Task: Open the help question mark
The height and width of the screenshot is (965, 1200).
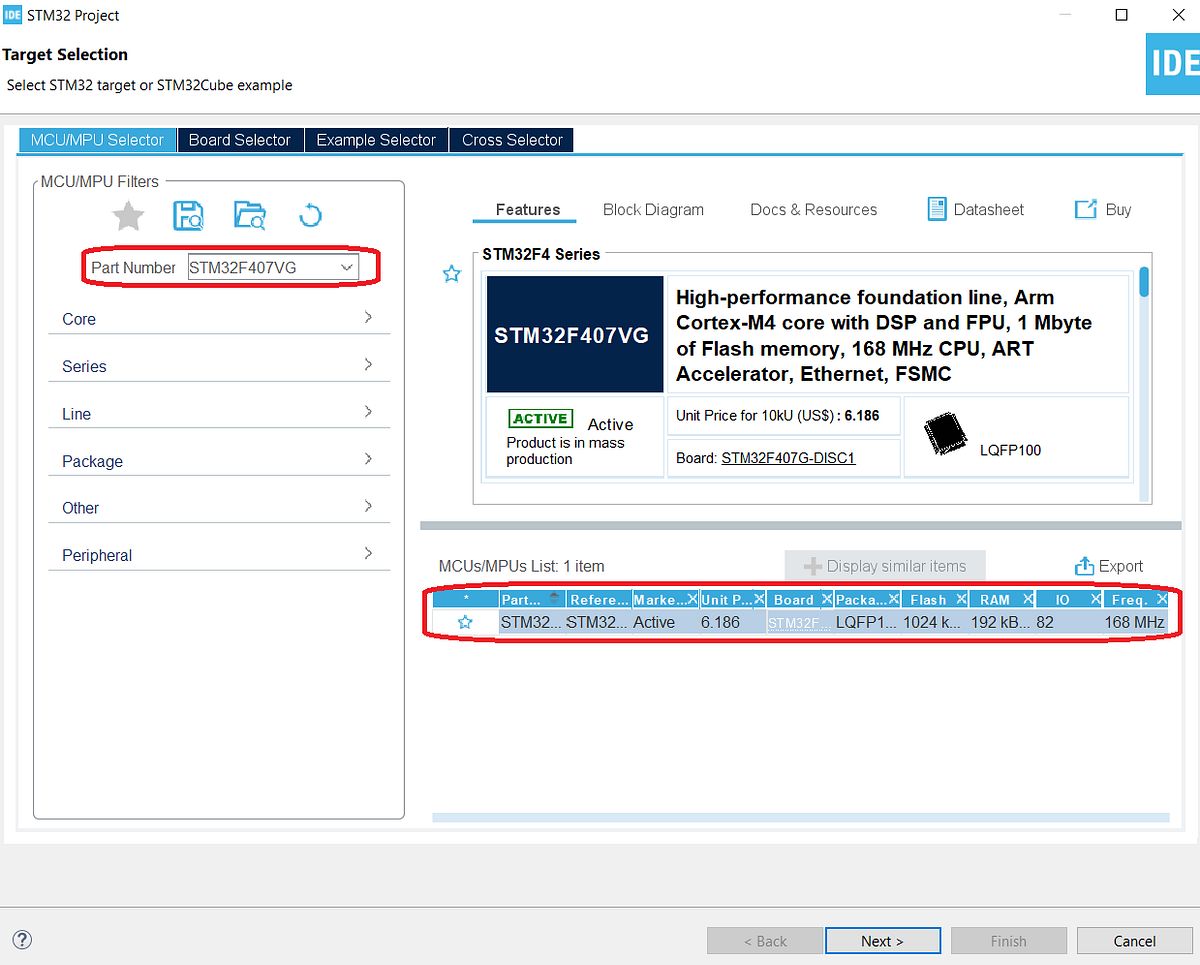Action: (x=21, y=940)
